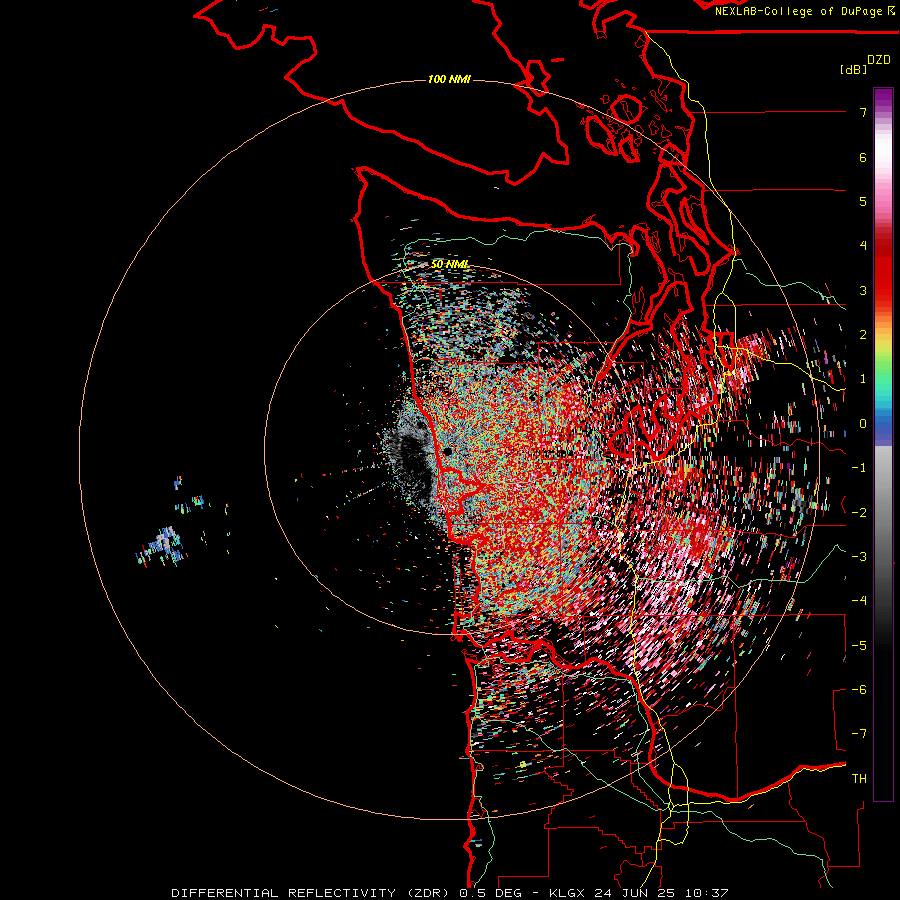Click the 24 JUN 25 date in the footer
Viewport: 900px width, 900px height.
[634, 893]
